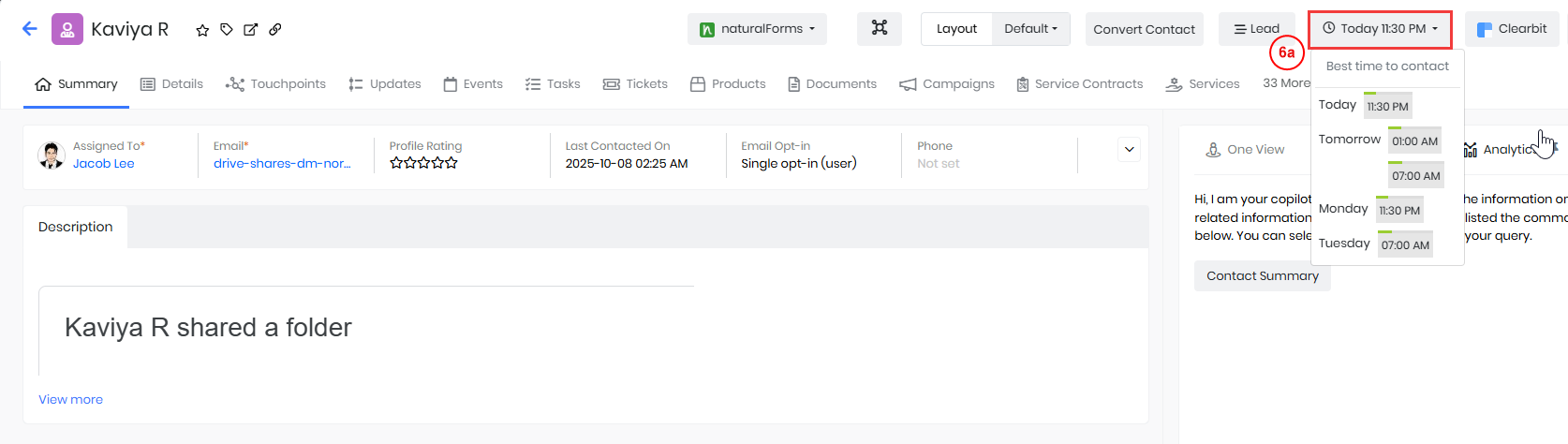Click the network hierarchy icon button
1568x444 pixels.
(879, 29)
